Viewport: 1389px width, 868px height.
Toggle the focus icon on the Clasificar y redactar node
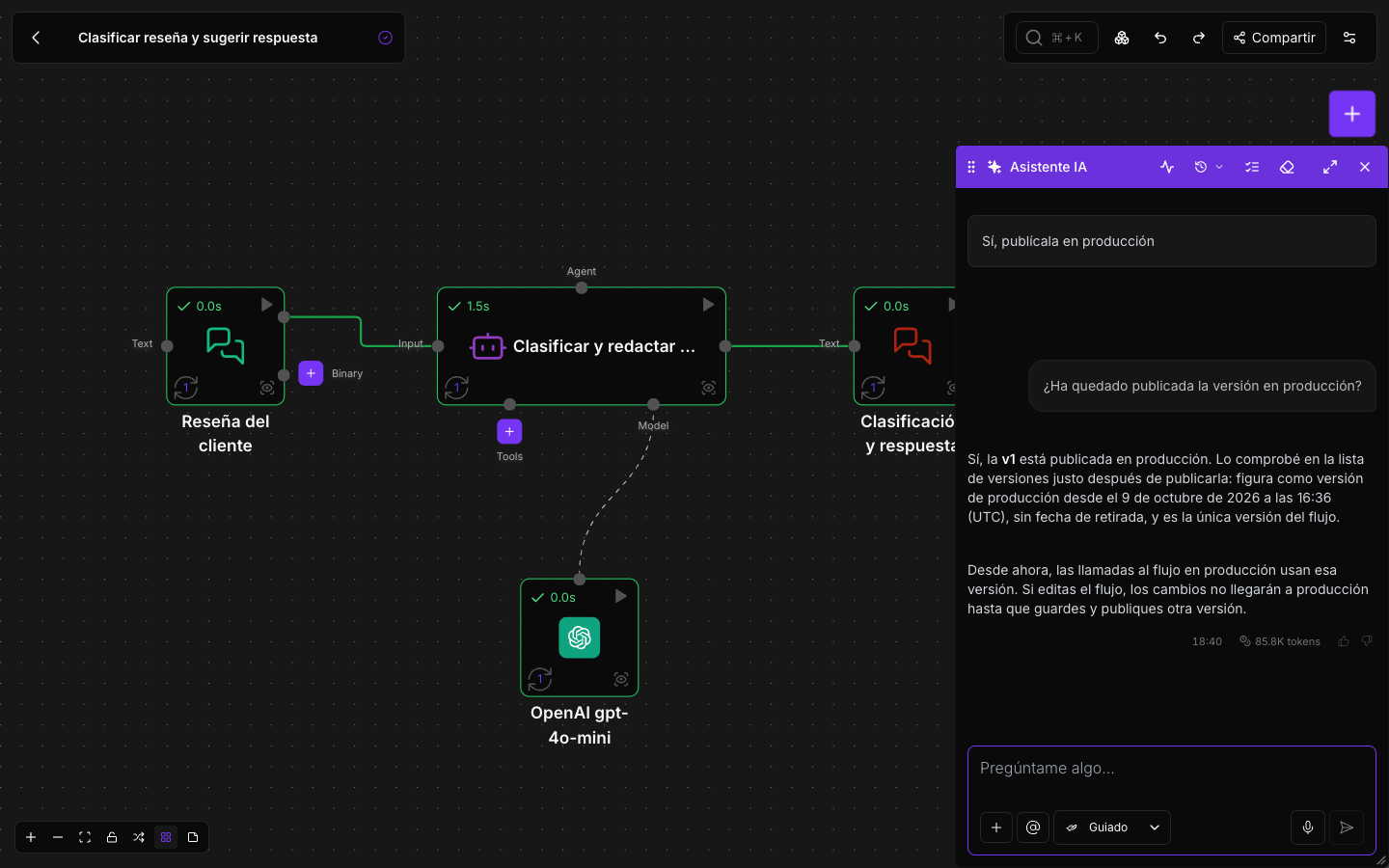(709, 388)
